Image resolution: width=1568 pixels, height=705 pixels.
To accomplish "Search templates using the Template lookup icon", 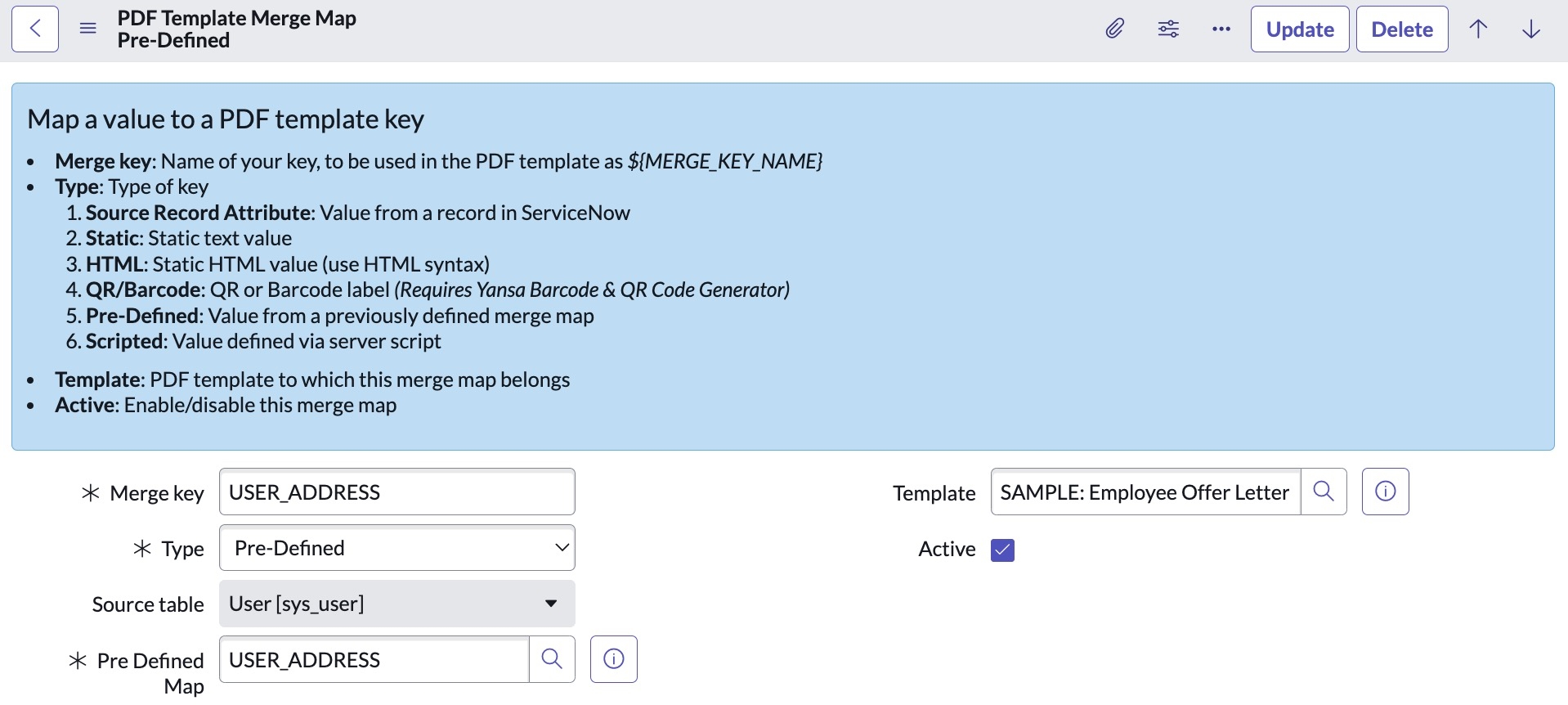I will pyautogui.click(x=1324, y=492).
